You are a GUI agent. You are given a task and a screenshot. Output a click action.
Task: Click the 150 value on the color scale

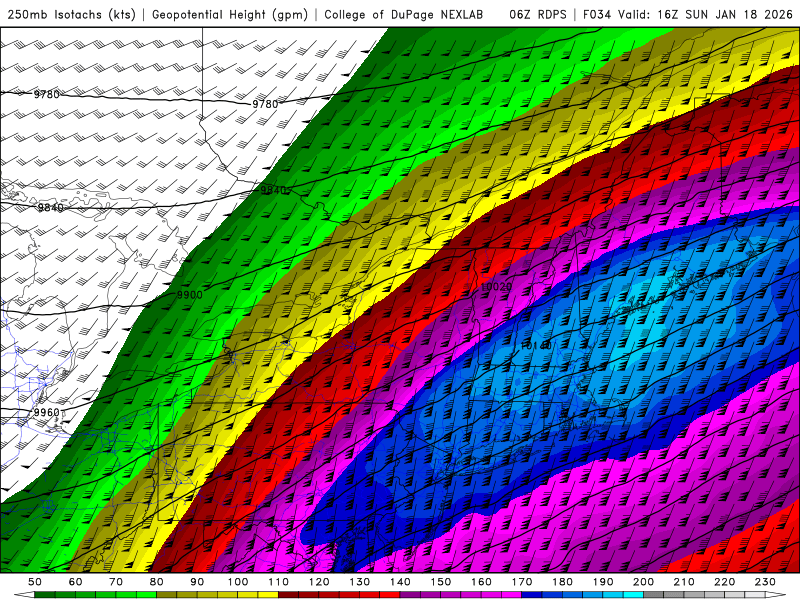click(x=440, y=582)
